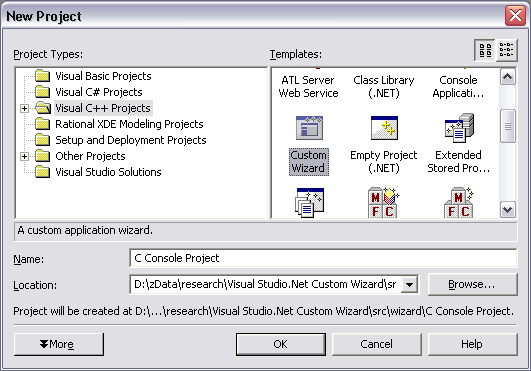This screenshot has height=371, width=531.
Task: Select Visual C++ Projects in tree
Action: [103, 108]
